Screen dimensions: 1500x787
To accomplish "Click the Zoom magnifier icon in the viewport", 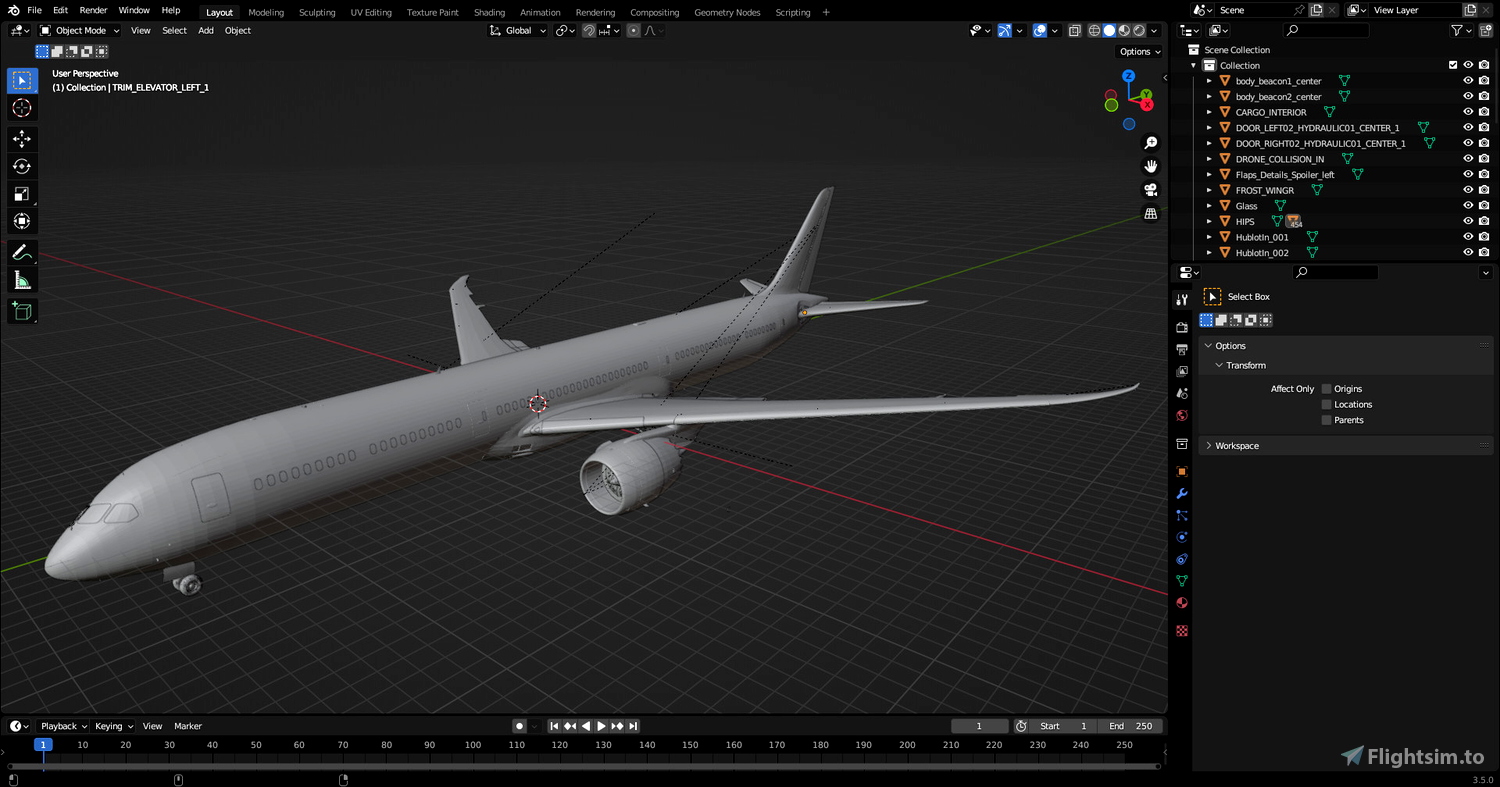I will point(1150,142).
